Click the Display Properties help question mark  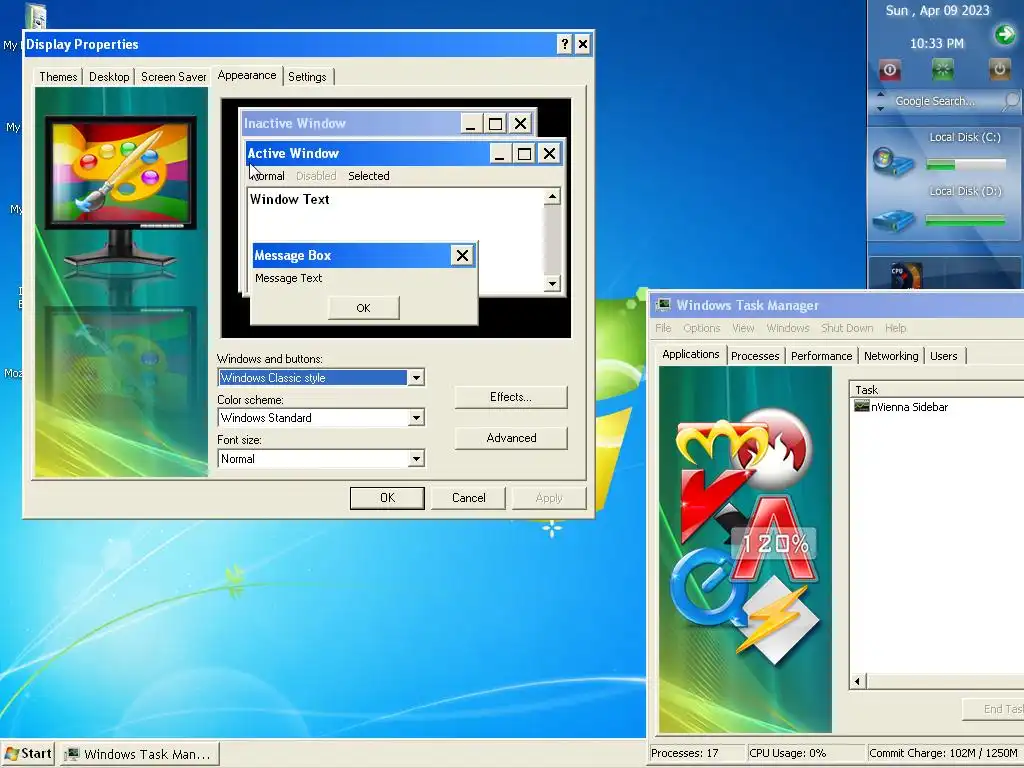coord(565,44)
